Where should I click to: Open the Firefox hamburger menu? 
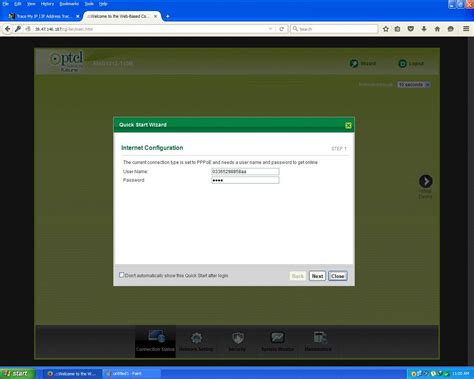click(466, 29)
